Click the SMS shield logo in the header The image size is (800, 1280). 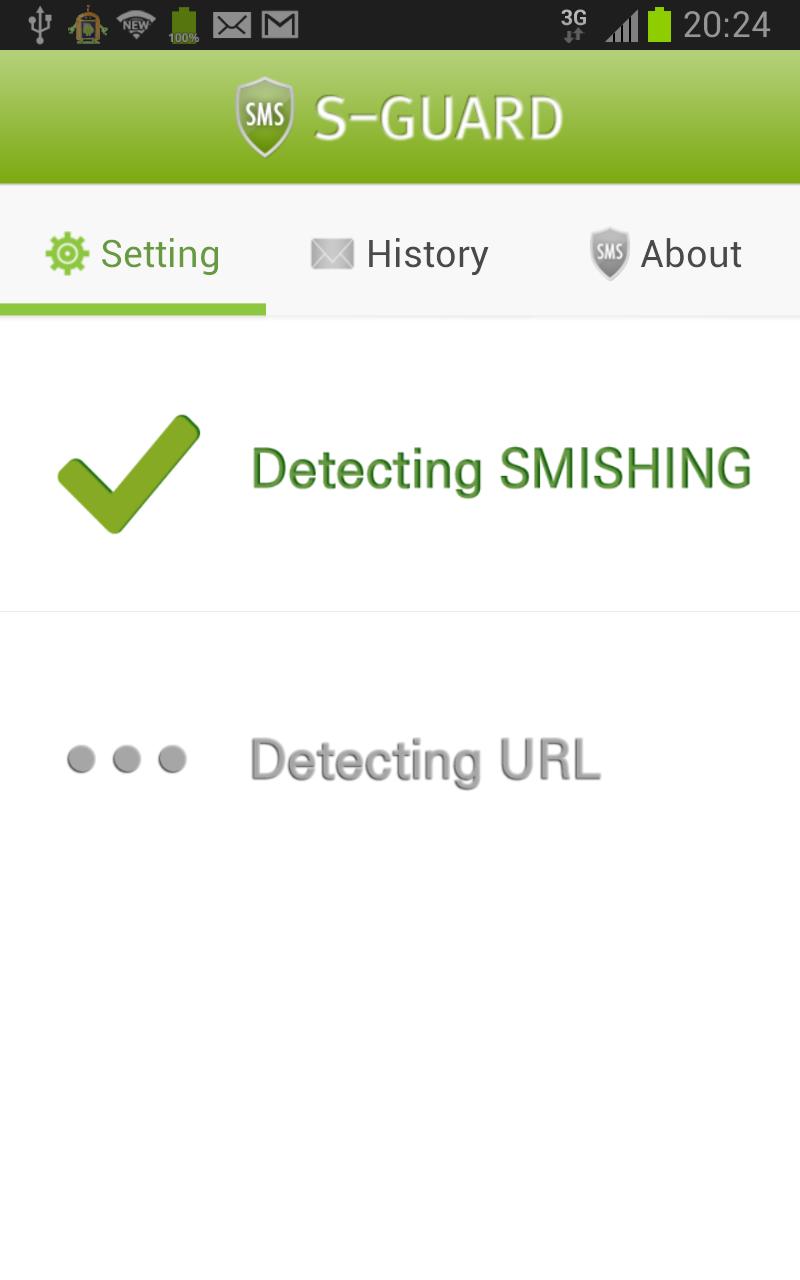(262, 115)
